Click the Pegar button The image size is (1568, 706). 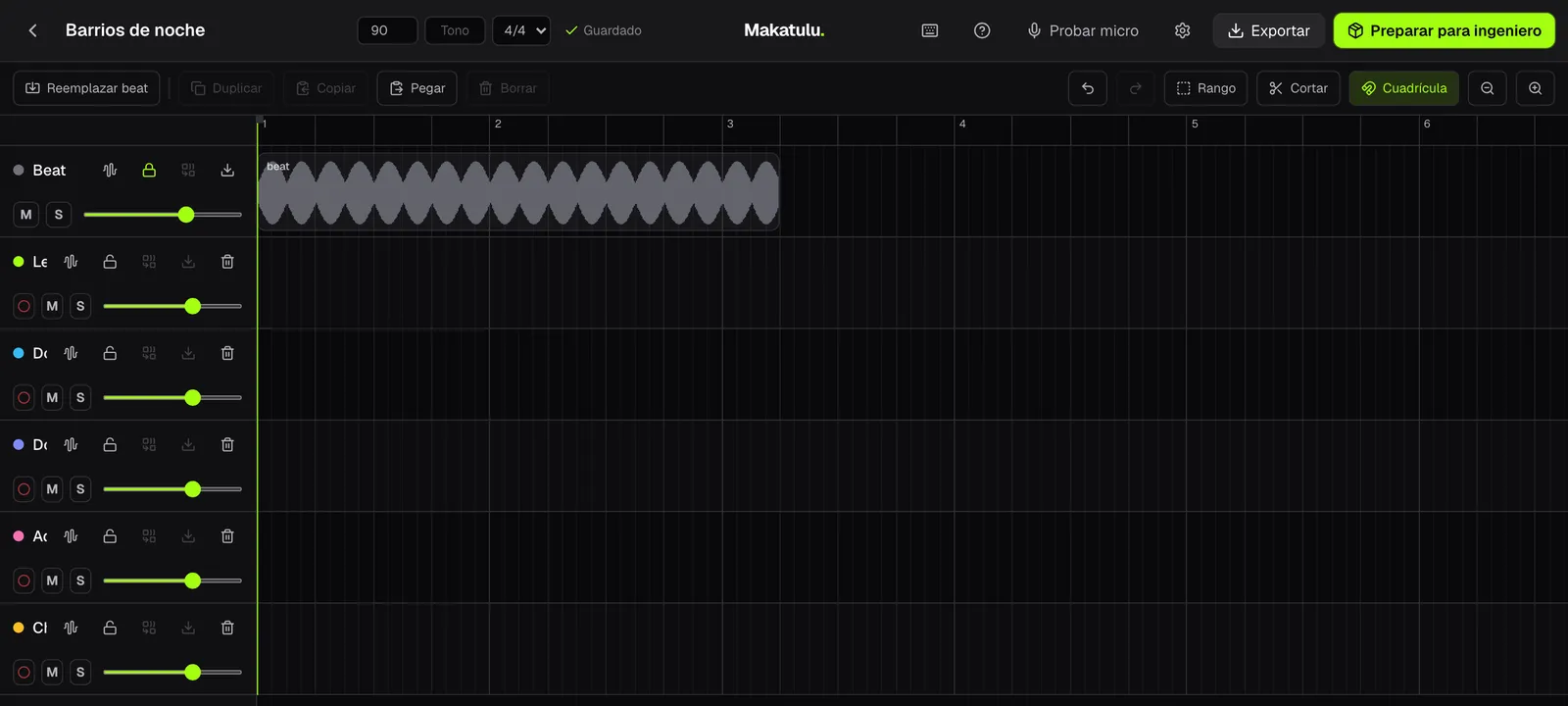[417, 88]
